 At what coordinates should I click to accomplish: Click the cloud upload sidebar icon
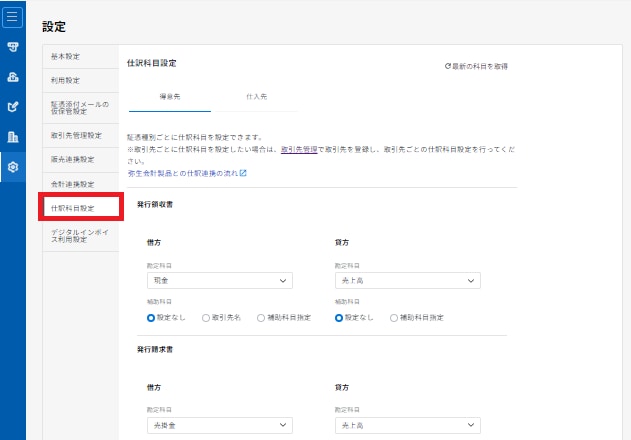pyautogui.click(x=13, y=76)
